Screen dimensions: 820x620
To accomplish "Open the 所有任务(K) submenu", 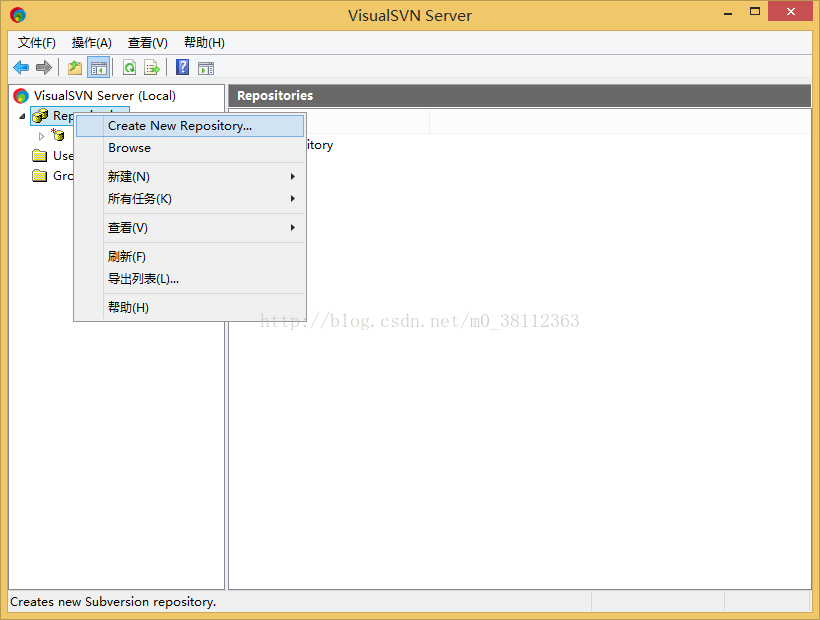I will (190, 199).
